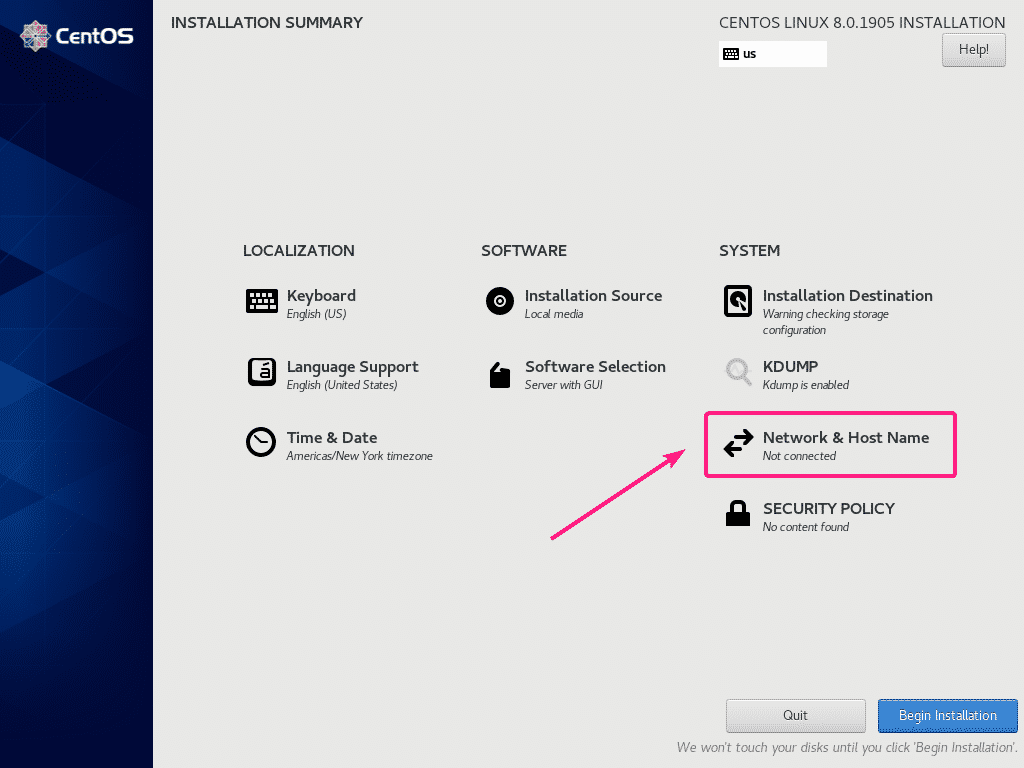Click the Installation Source disc icon

click(x=500, y=301)
